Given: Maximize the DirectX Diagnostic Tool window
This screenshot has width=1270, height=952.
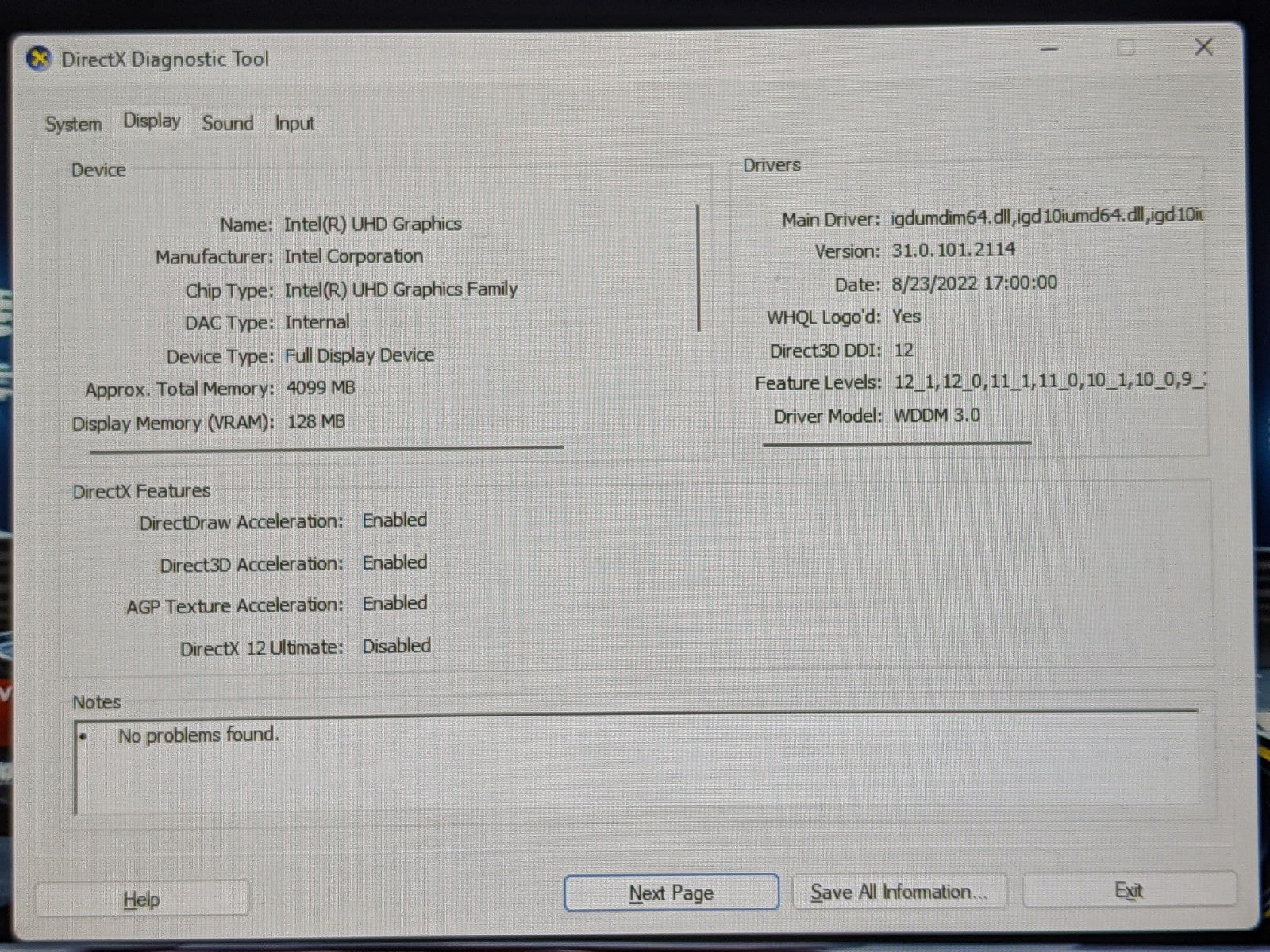Looking at the screenshot, I should pyautogui.click(x=1126, y=48).
